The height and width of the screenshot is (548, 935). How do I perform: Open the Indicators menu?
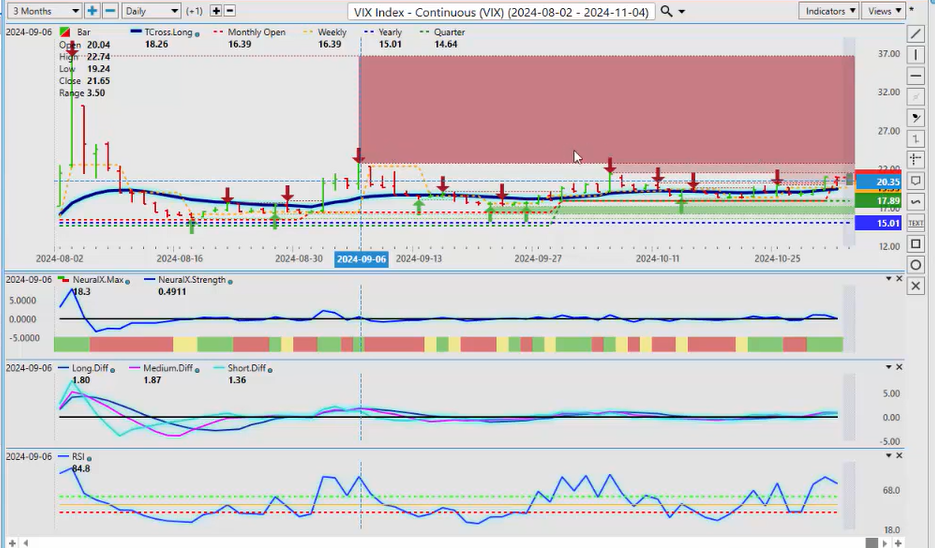[828, 11]
